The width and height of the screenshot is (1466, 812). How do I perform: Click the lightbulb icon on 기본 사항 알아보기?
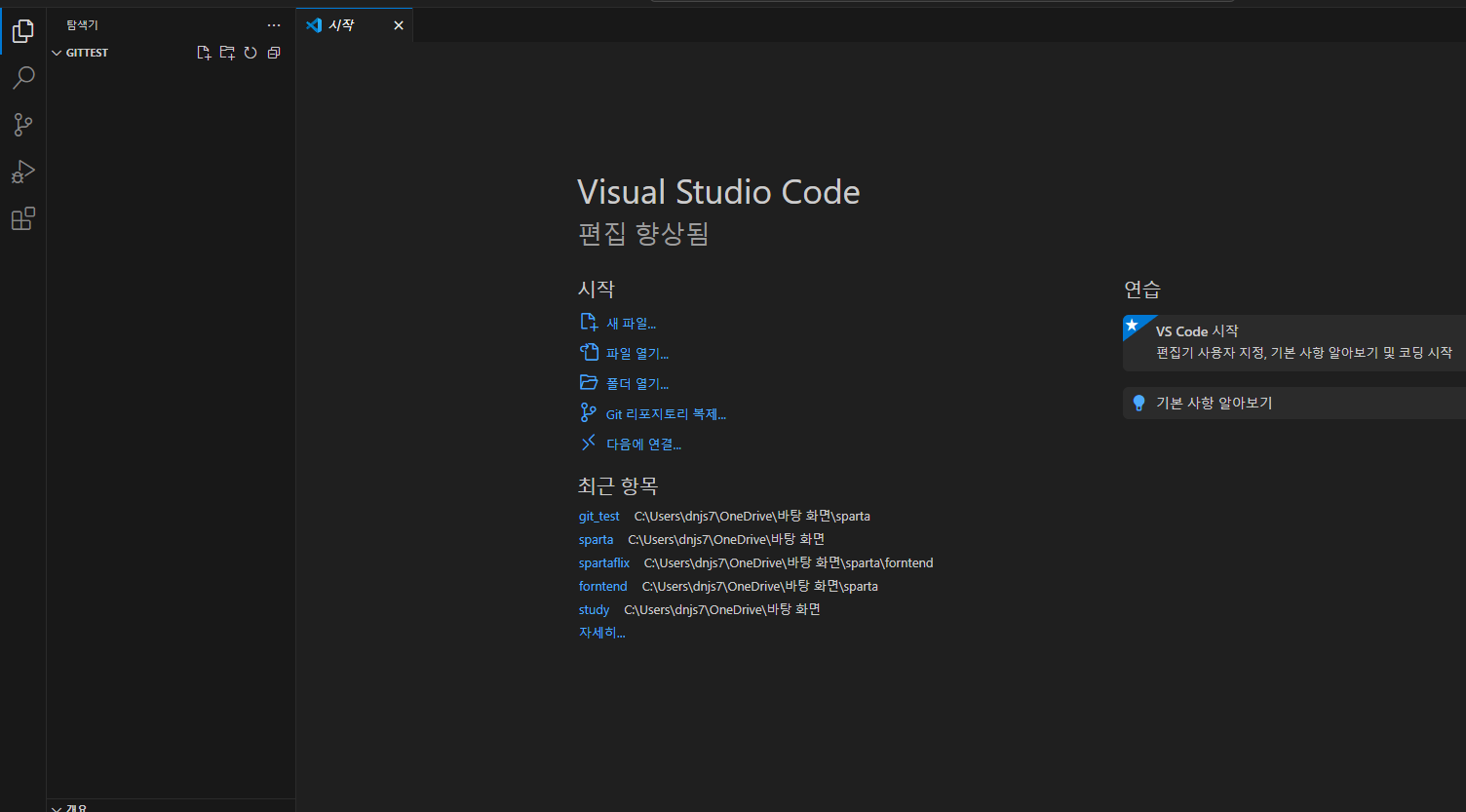[x=1138, y=403]
